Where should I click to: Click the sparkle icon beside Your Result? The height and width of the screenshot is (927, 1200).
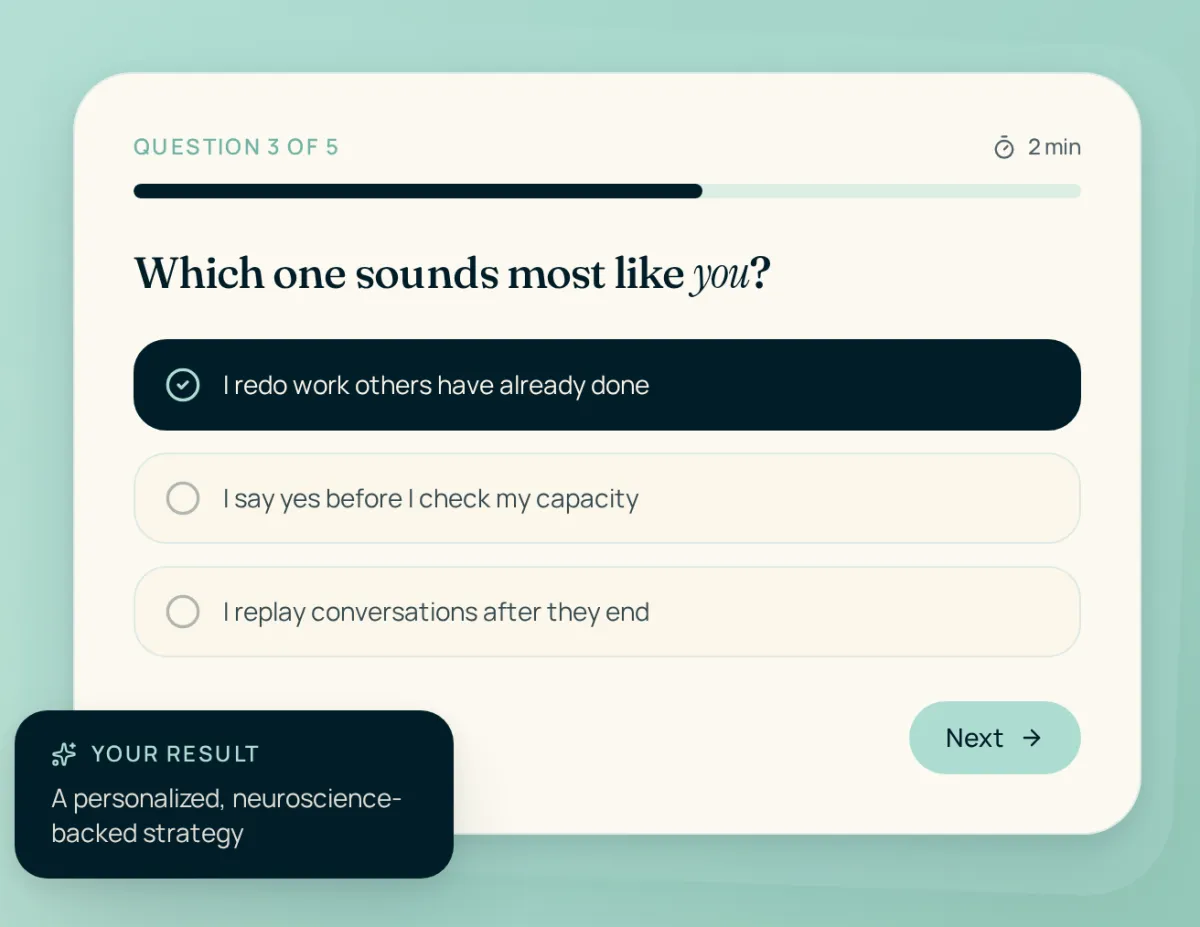[x=64, y=754]
